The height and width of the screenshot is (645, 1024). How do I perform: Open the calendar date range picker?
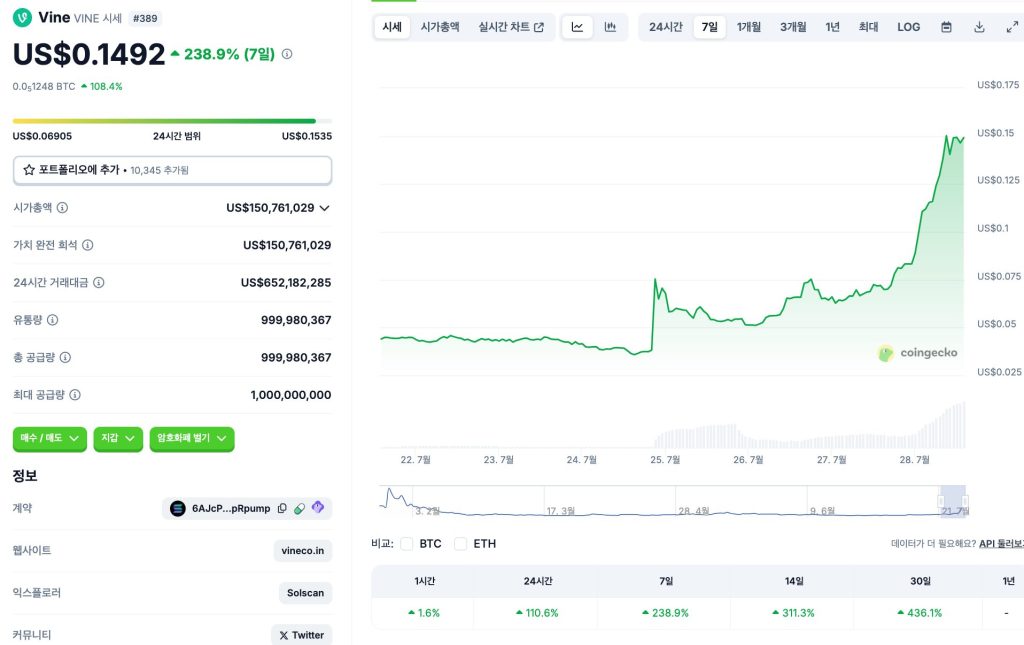tap(946, 27)
